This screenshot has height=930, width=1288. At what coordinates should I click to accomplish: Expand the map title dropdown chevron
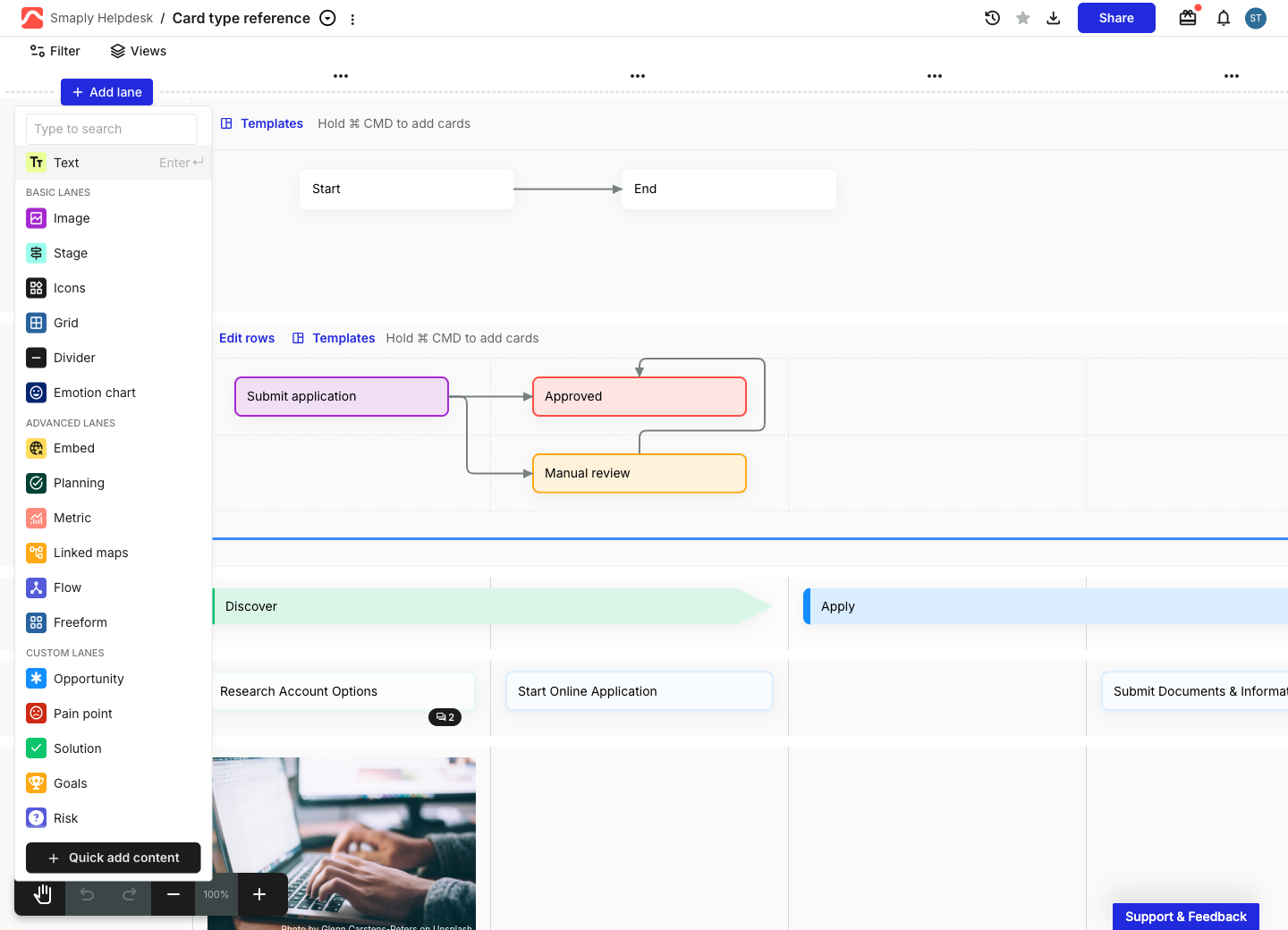(328, 18)
